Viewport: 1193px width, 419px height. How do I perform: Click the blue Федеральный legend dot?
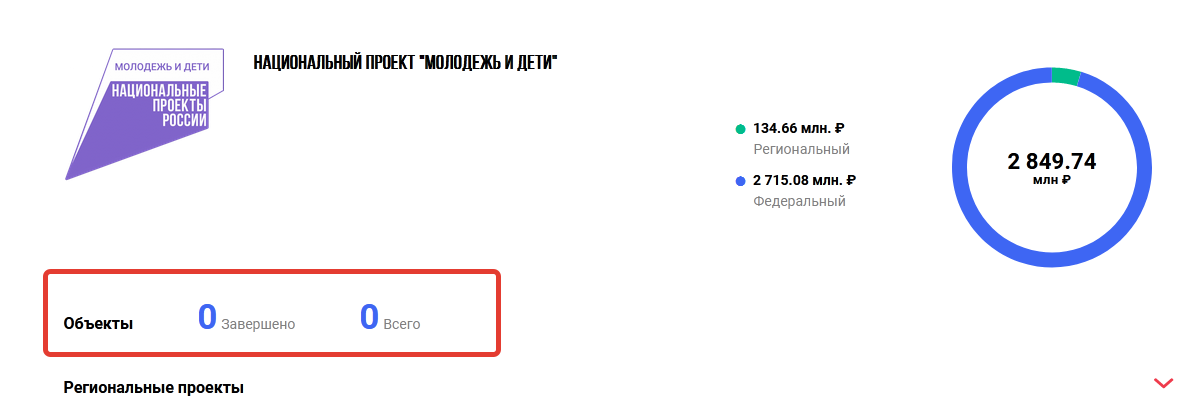[x=740, y=182]
